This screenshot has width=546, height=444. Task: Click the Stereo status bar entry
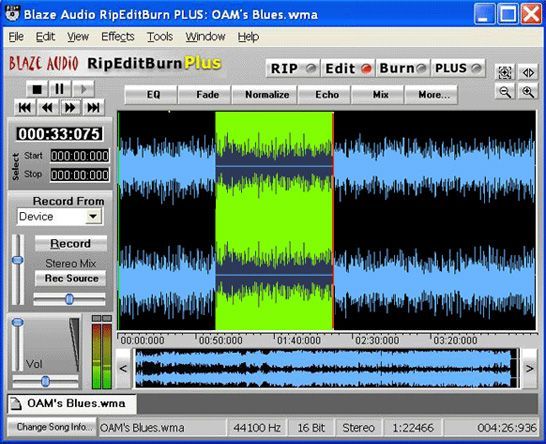[359, 428]
